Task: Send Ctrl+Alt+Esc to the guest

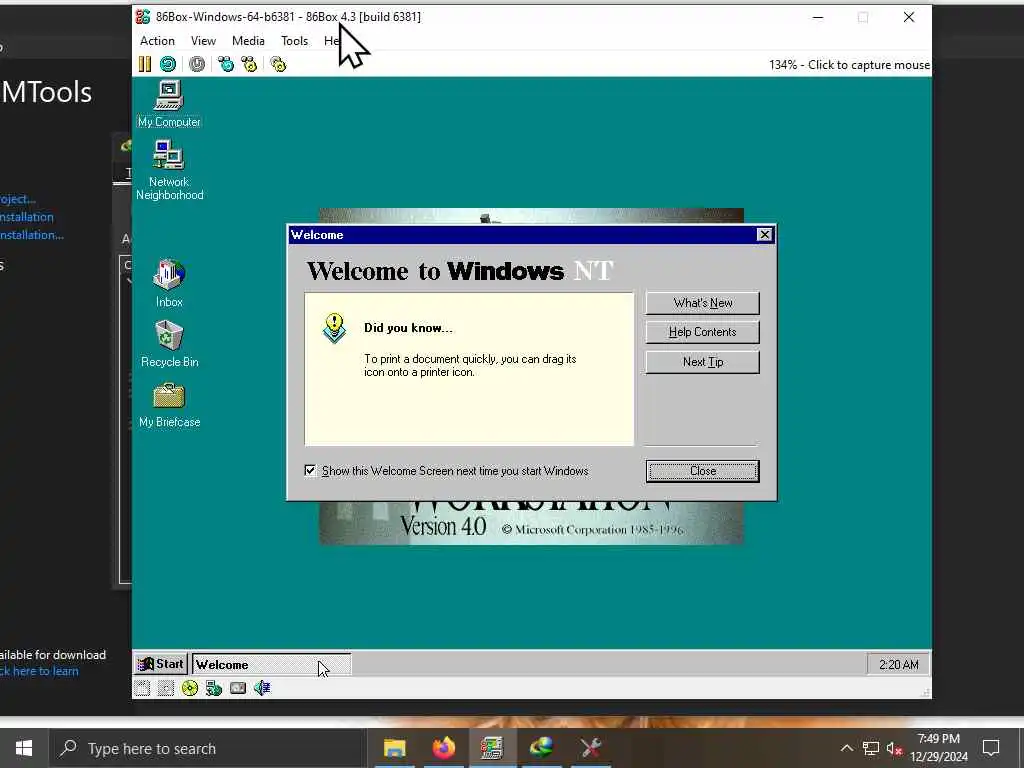Action: (249, 64)
